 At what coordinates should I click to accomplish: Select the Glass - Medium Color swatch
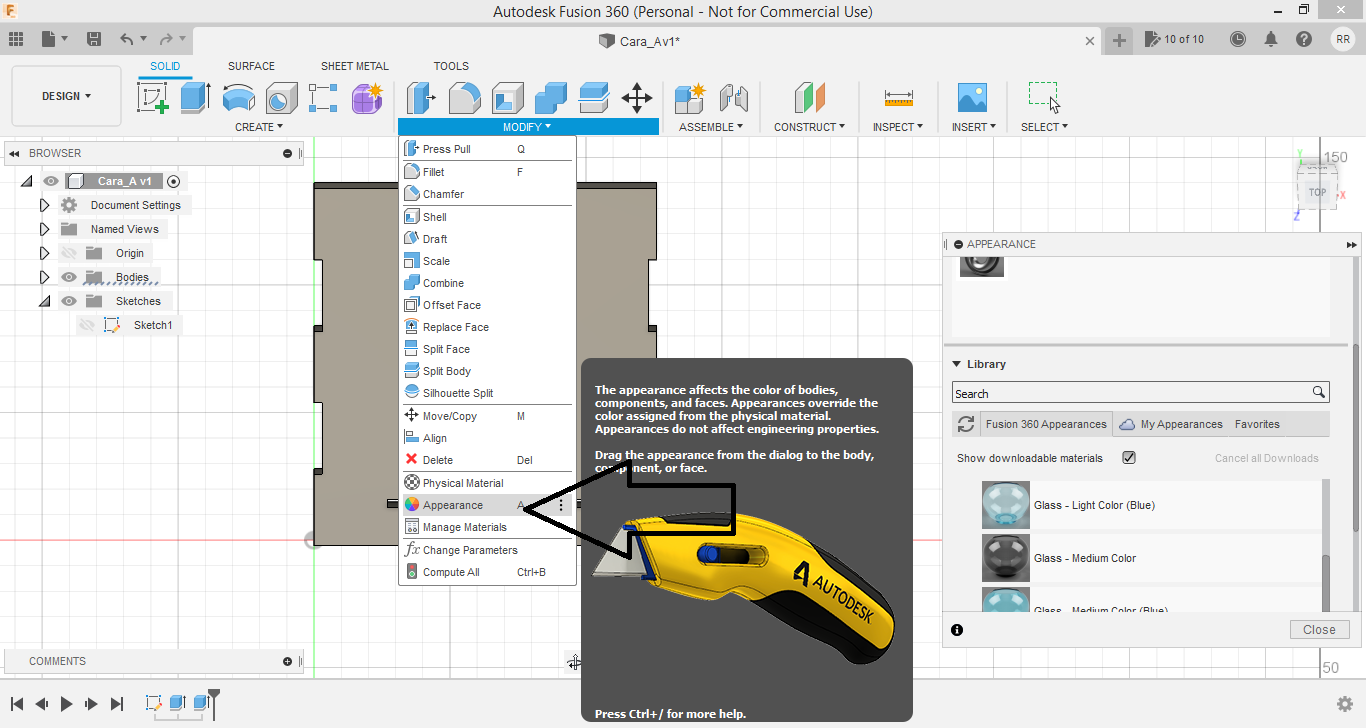click(1006, 558)
